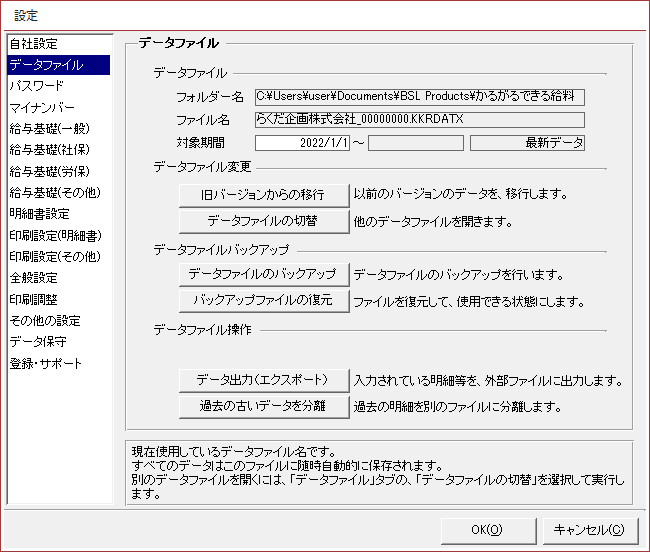Image resolution: width=650 pixels, height=552 pixels.
Task: Click the text 他のデータファイルを開きます。
Action: 433,222
